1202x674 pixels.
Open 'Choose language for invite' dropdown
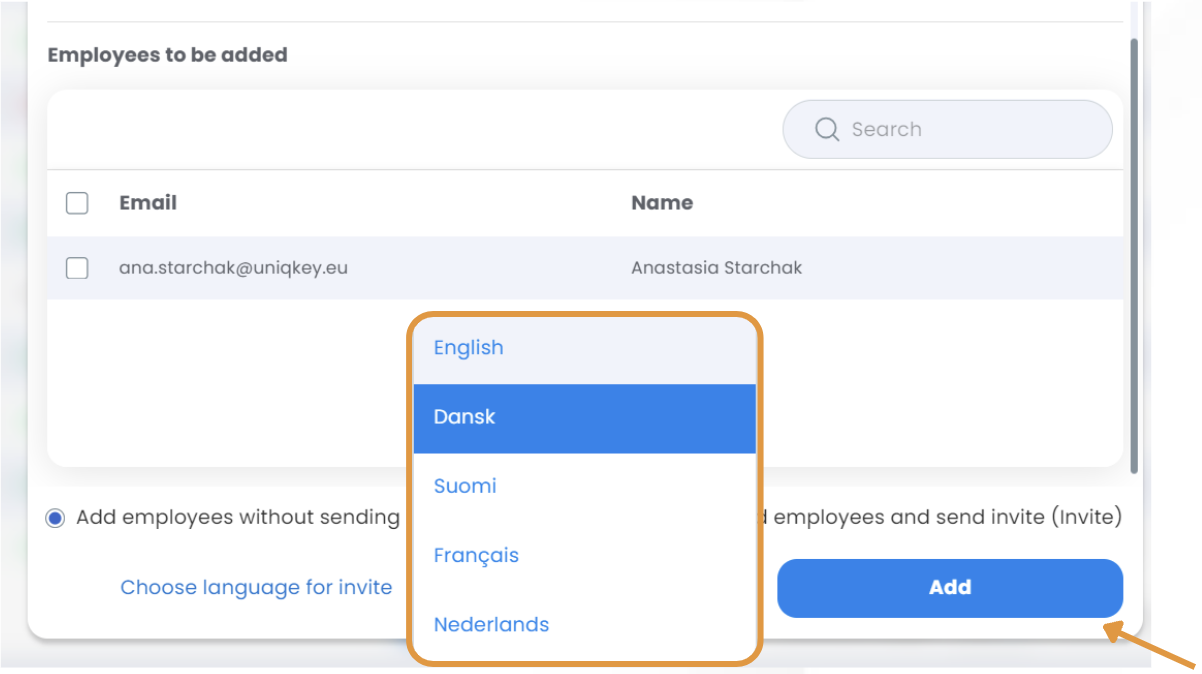[256, 588]
